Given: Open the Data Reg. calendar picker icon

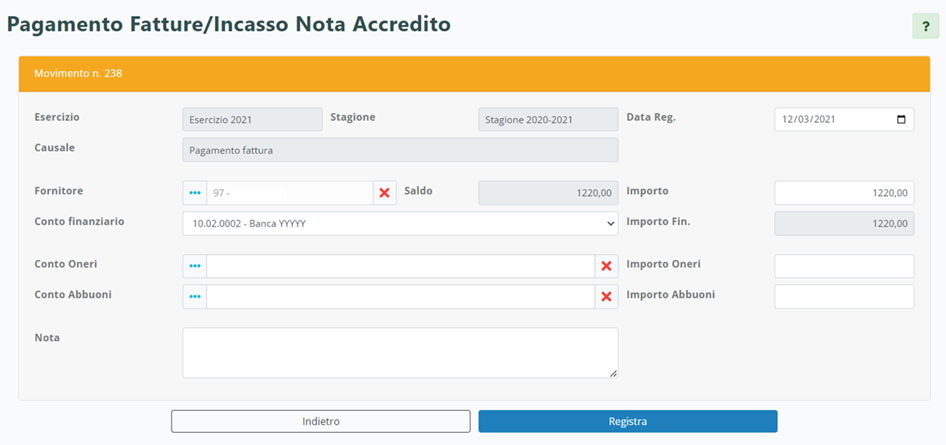Looking at the screenshot, I should tap(901, 120).
